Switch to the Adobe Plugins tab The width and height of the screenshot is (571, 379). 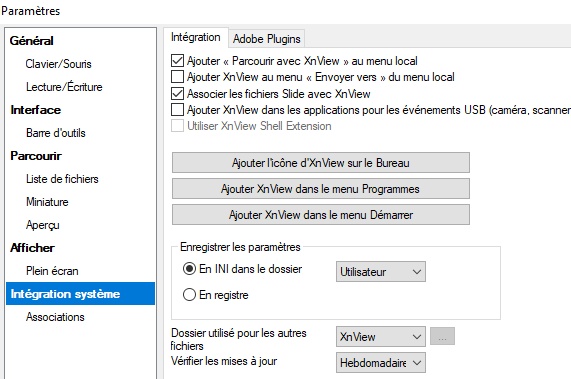267,39
